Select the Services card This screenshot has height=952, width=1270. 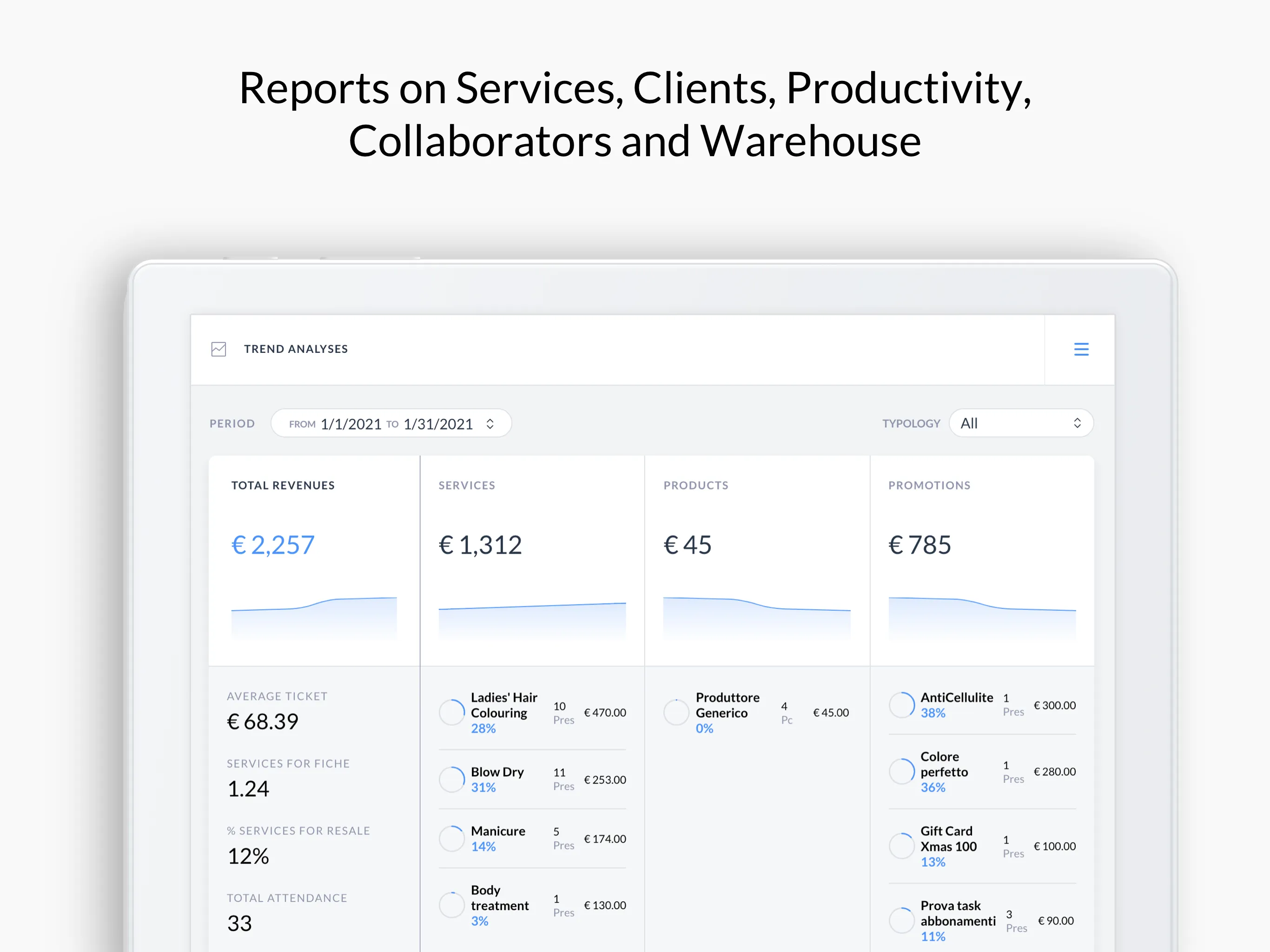(x=532, y=561)
